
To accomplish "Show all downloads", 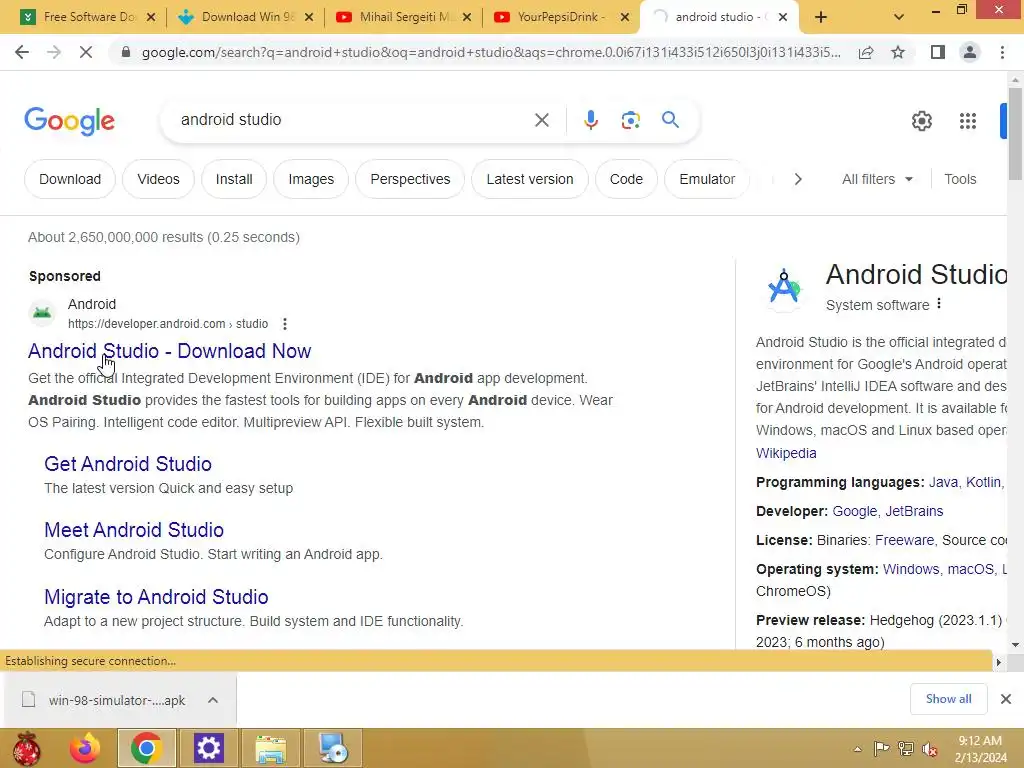I will [948, 699].
